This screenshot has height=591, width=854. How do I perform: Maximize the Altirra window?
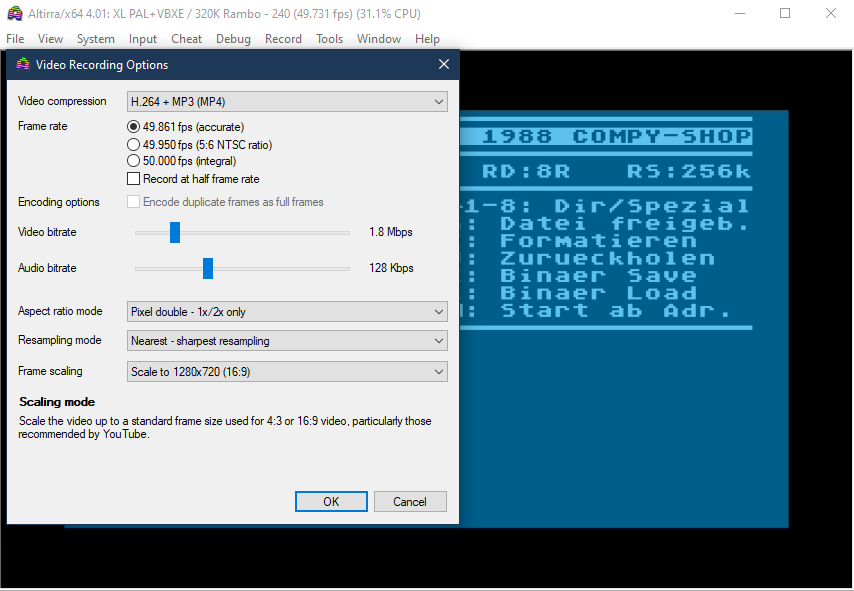(785, 14)
